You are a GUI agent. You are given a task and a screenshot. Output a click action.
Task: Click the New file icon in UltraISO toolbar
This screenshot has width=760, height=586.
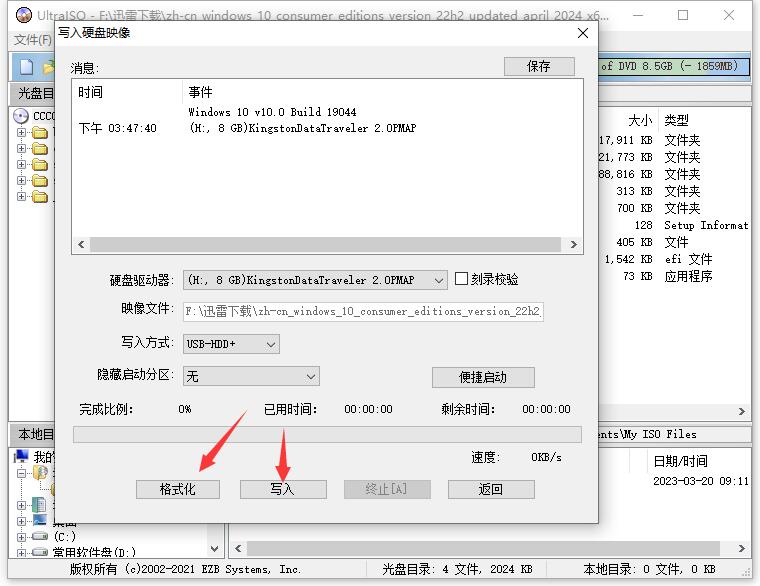27,66
